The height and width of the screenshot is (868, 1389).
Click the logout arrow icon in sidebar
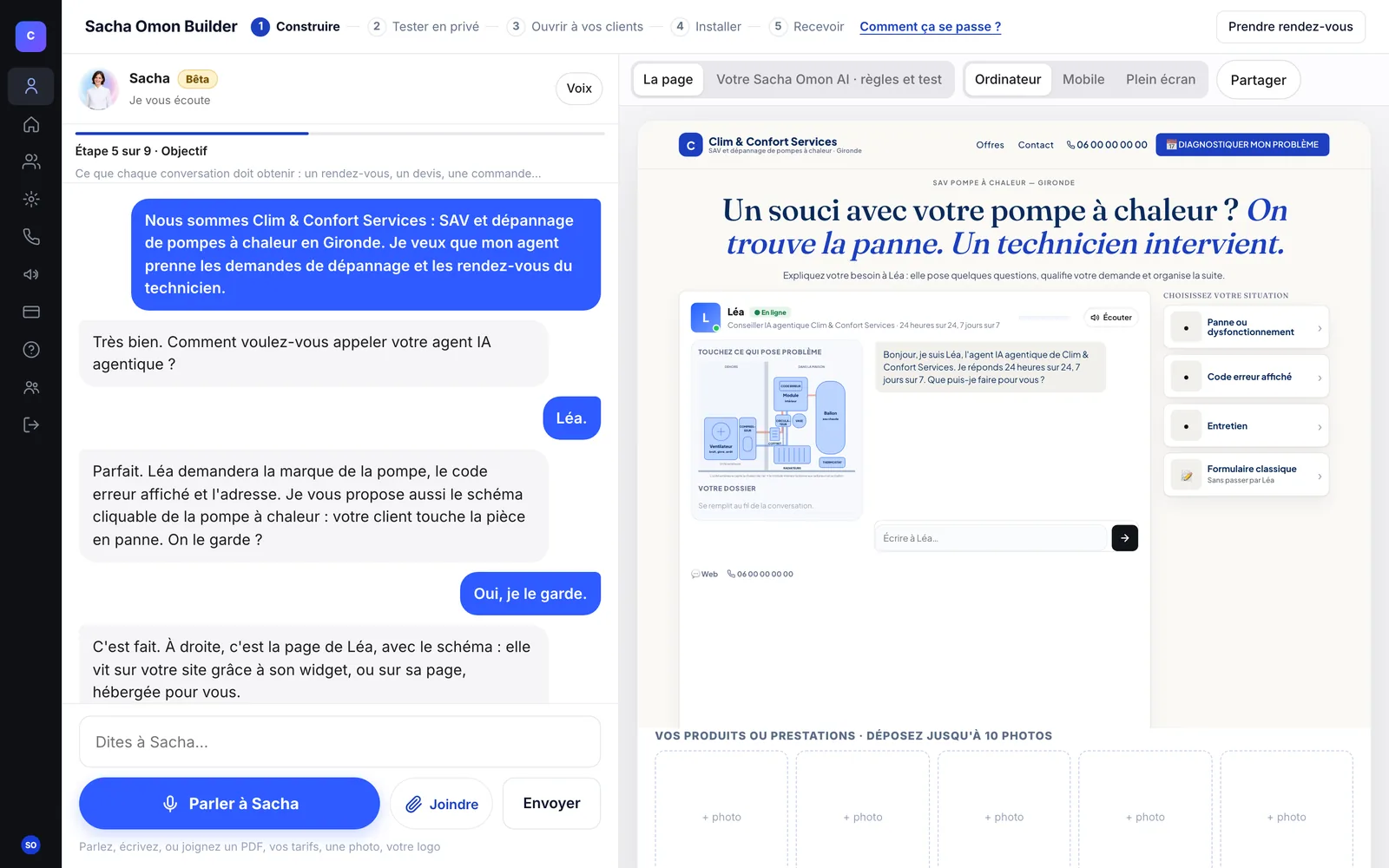pyautogui.click(x=31, y=424)
